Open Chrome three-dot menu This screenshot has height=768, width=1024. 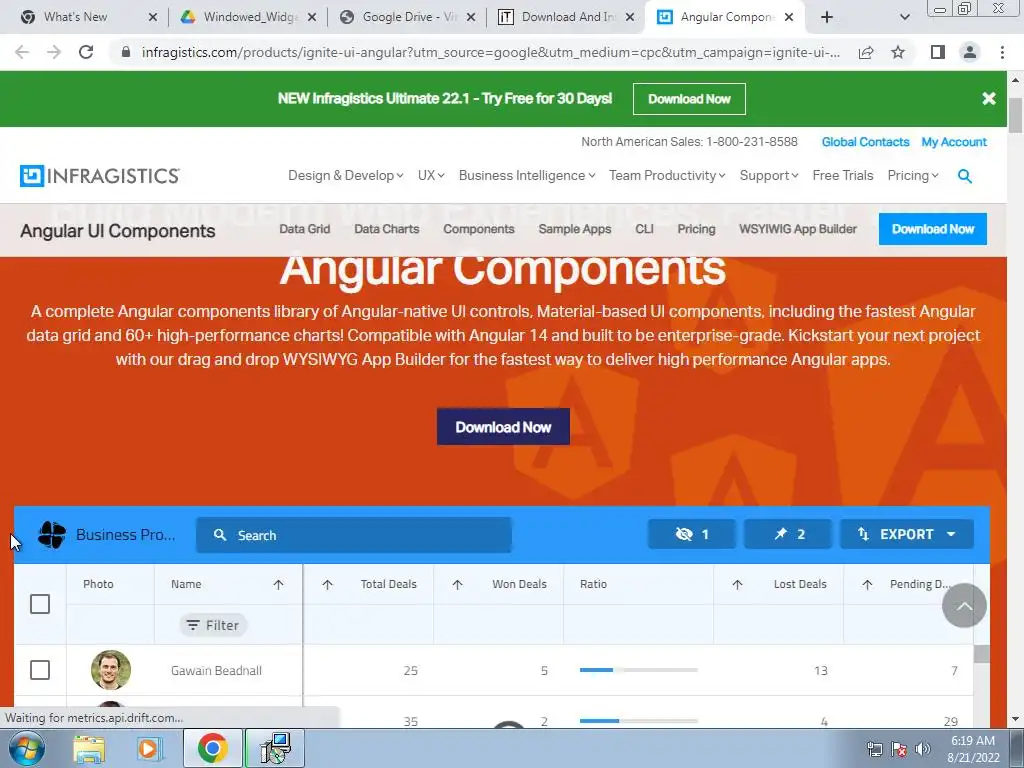1002,52
